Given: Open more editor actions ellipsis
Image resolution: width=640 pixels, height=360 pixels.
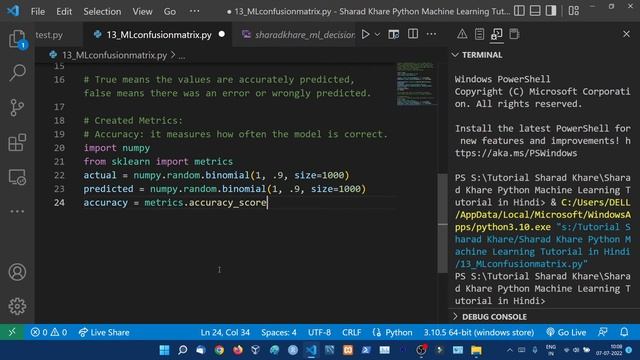Looking at the screenshot, I should tap(431, 34).
